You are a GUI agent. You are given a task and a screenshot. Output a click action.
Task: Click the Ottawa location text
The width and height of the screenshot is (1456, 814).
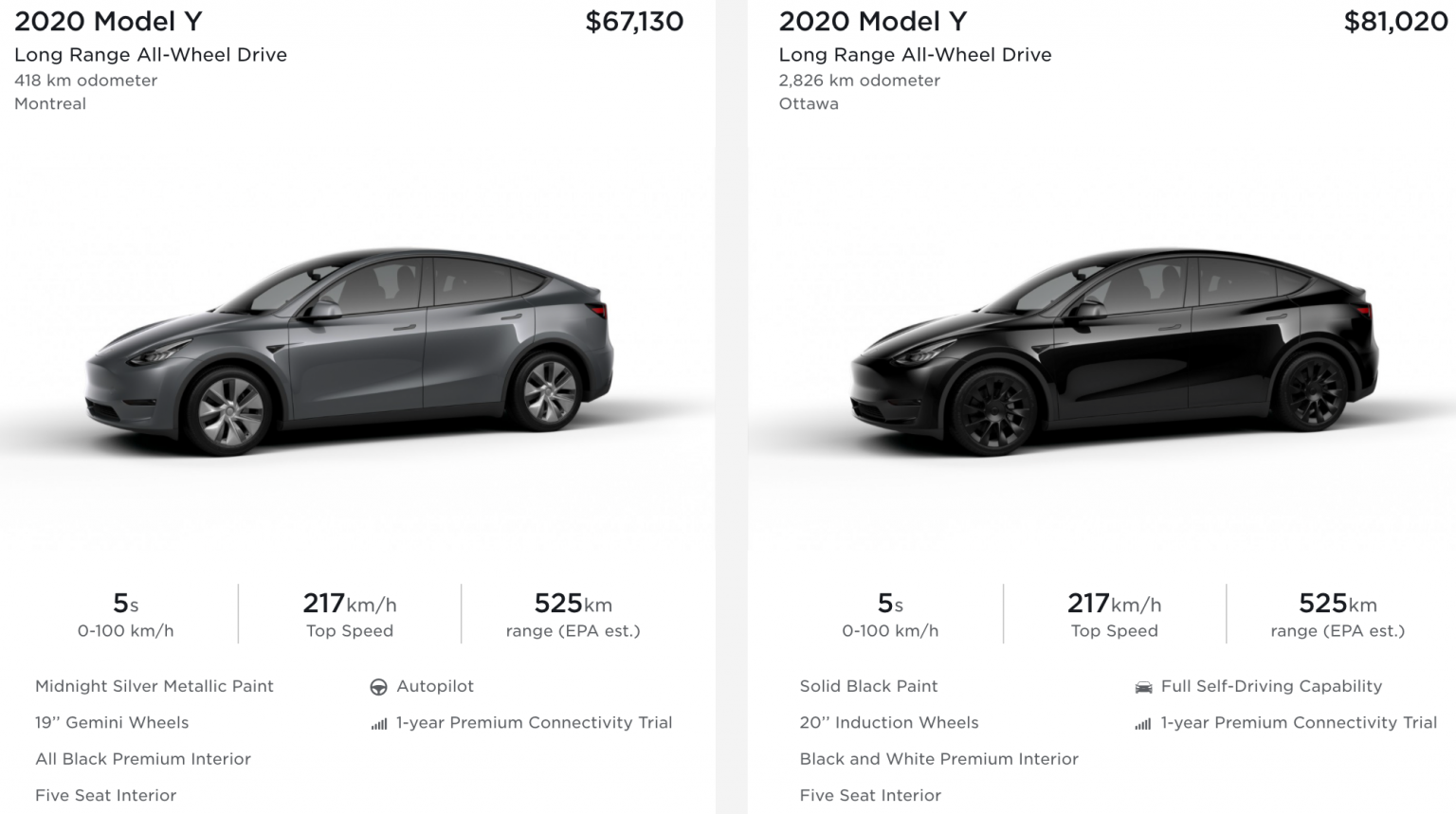808,104
